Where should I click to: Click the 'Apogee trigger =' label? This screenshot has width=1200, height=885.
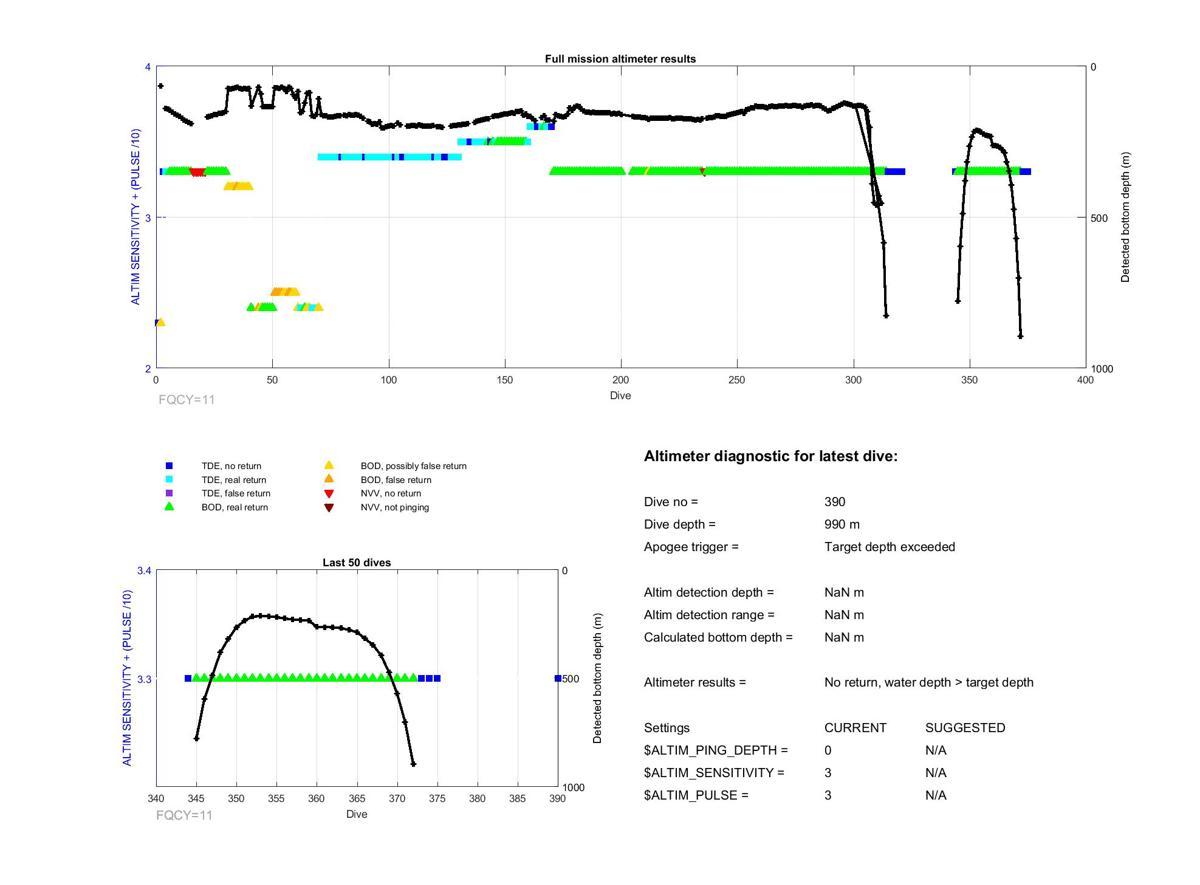tap(691, 547)
